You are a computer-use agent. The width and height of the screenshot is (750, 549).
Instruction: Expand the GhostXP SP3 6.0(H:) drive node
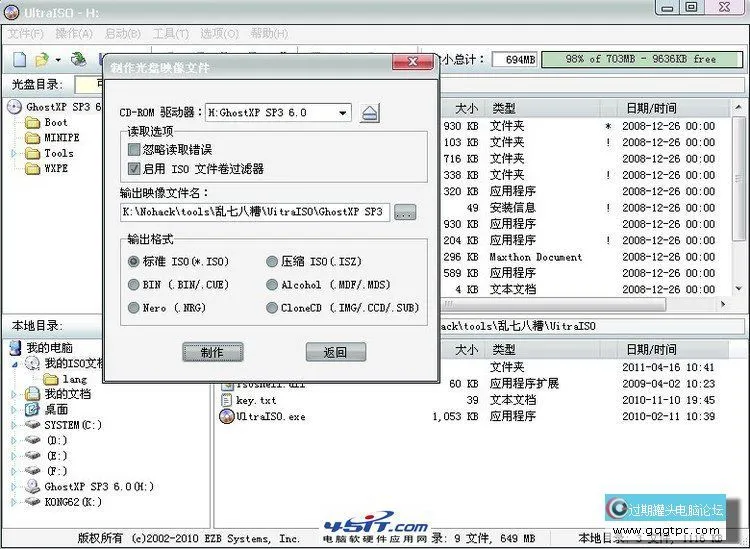tap(14, 487)
